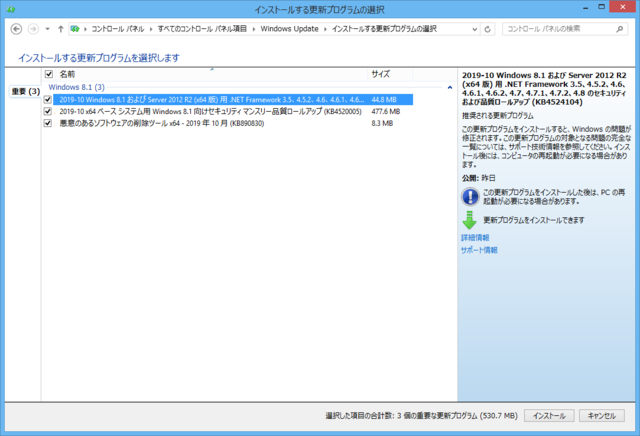Maximize the update selection window
Screen dimensions: 640x436
(x=601, y=7)
